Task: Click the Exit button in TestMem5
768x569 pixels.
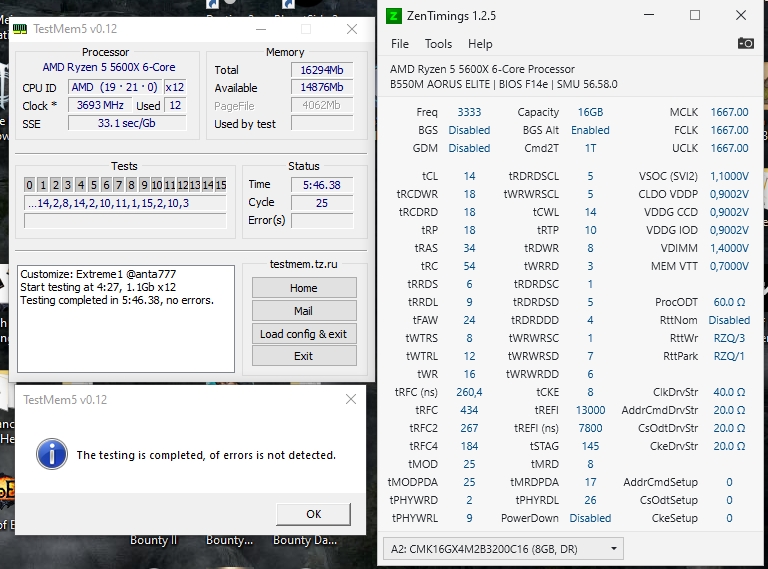Action: click(x=304, y=356)
